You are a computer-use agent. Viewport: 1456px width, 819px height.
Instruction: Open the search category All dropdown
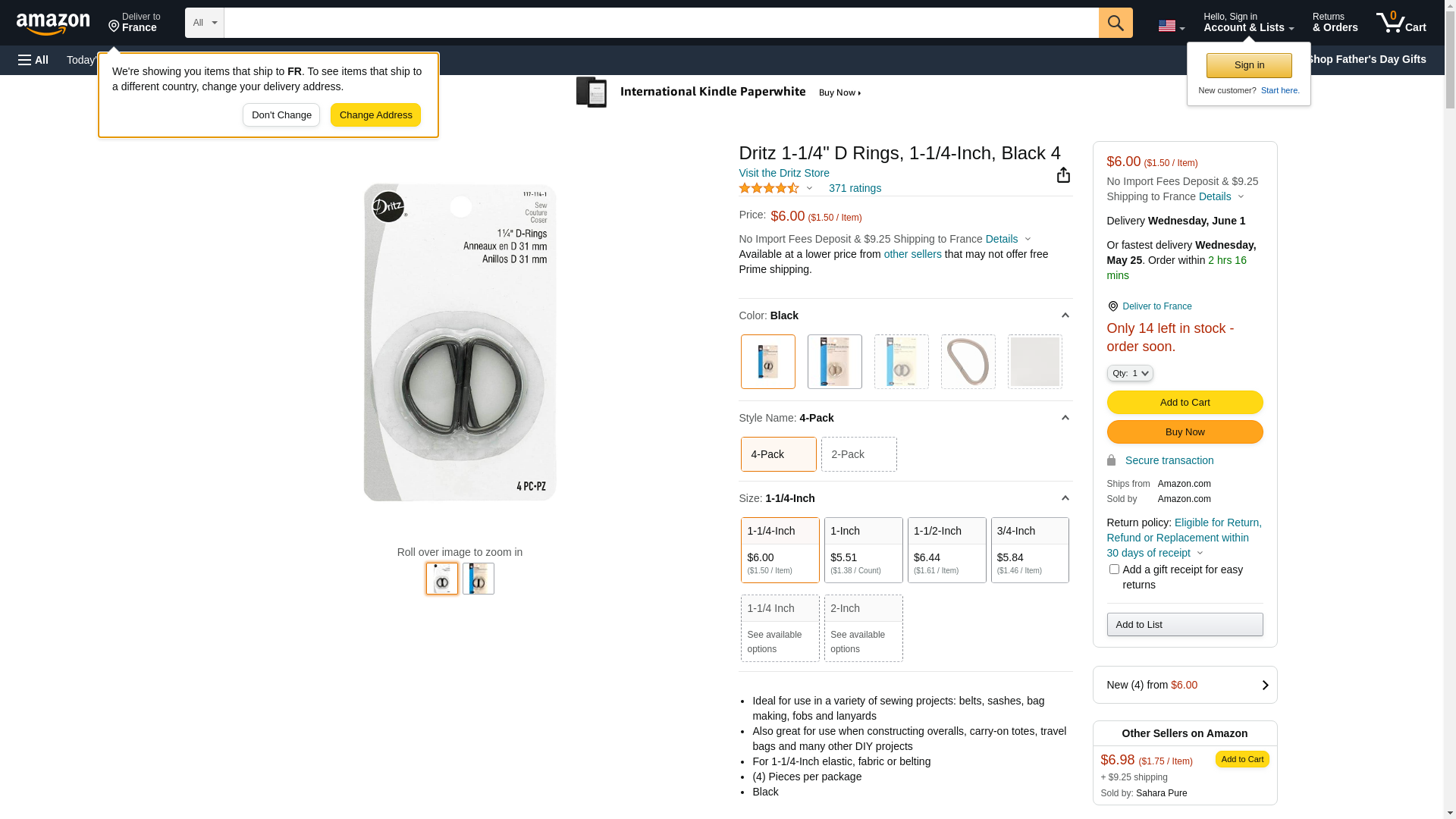coord(204,23)
